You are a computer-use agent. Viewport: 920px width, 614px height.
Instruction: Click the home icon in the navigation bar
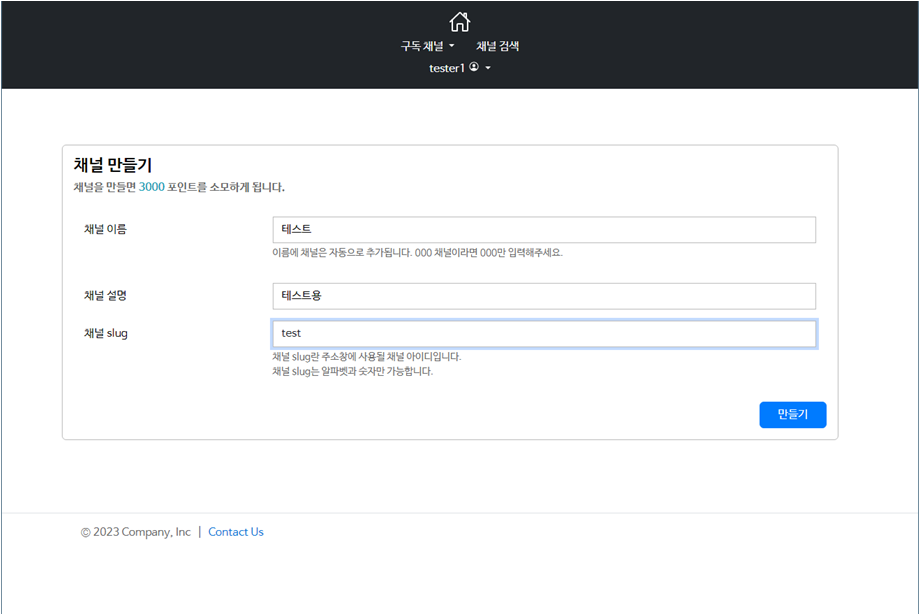coord(459,20)
